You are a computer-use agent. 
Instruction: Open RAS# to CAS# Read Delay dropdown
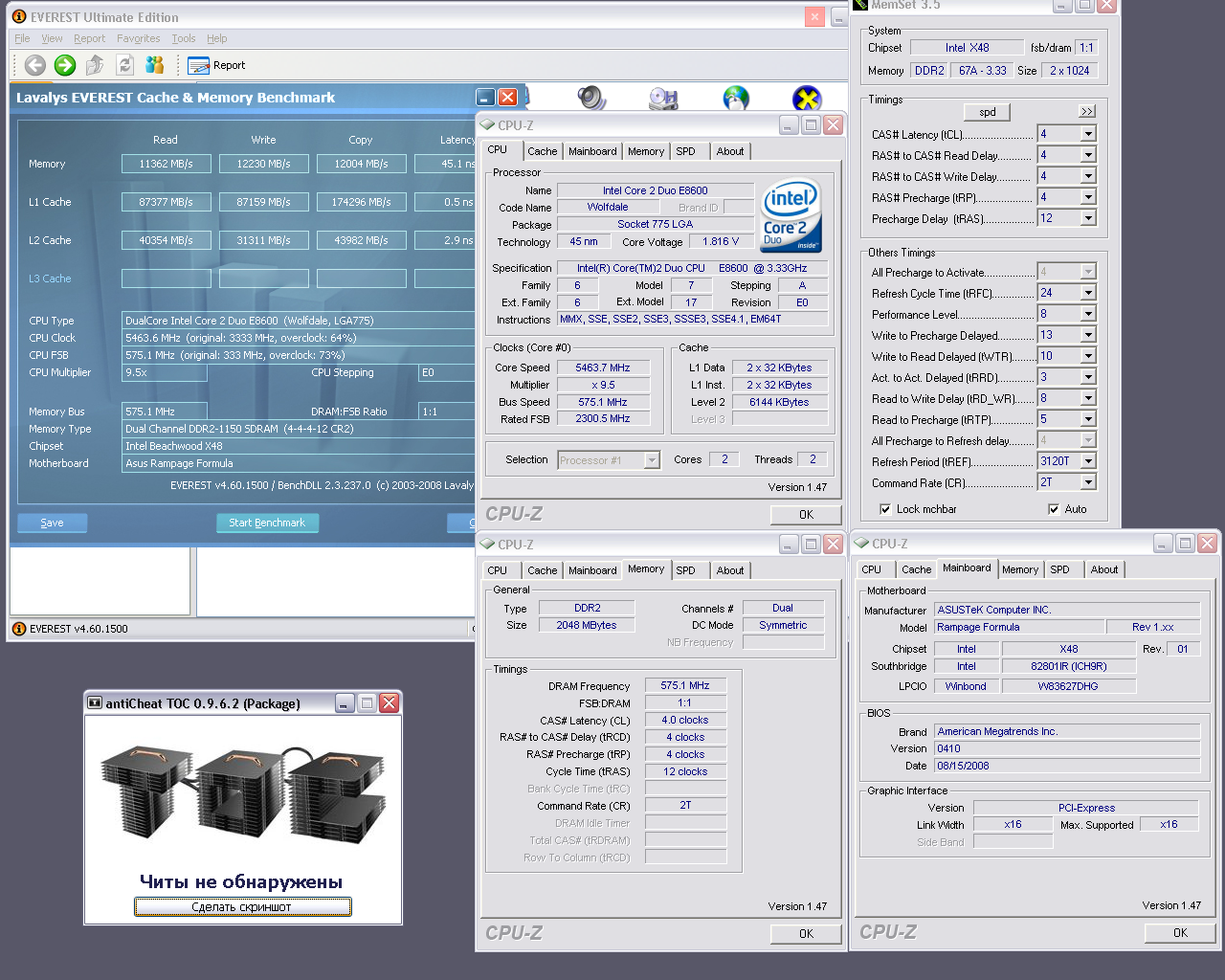pos(1088,155)
